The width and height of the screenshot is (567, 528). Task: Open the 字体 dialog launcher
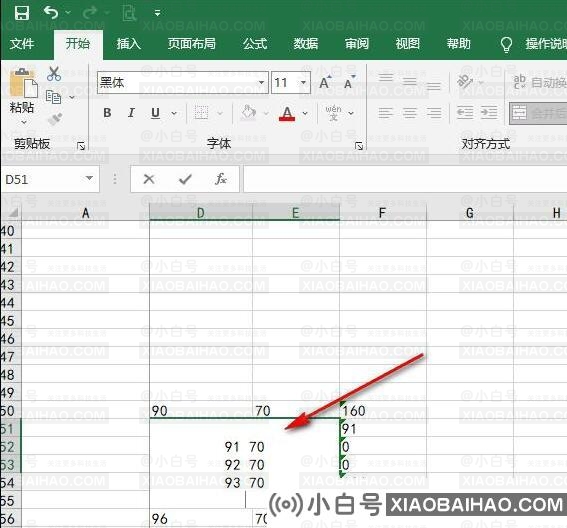(359, 146)
